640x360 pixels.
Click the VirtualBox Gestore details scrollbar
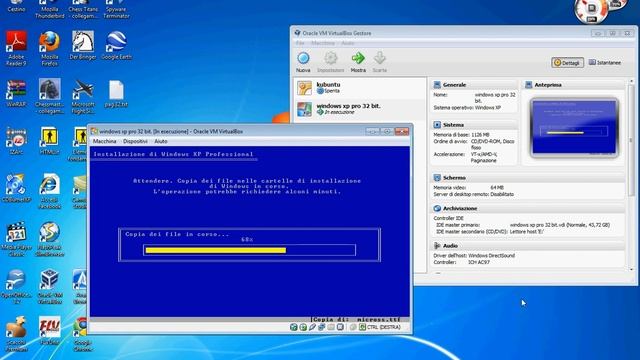tap(631, 176)
